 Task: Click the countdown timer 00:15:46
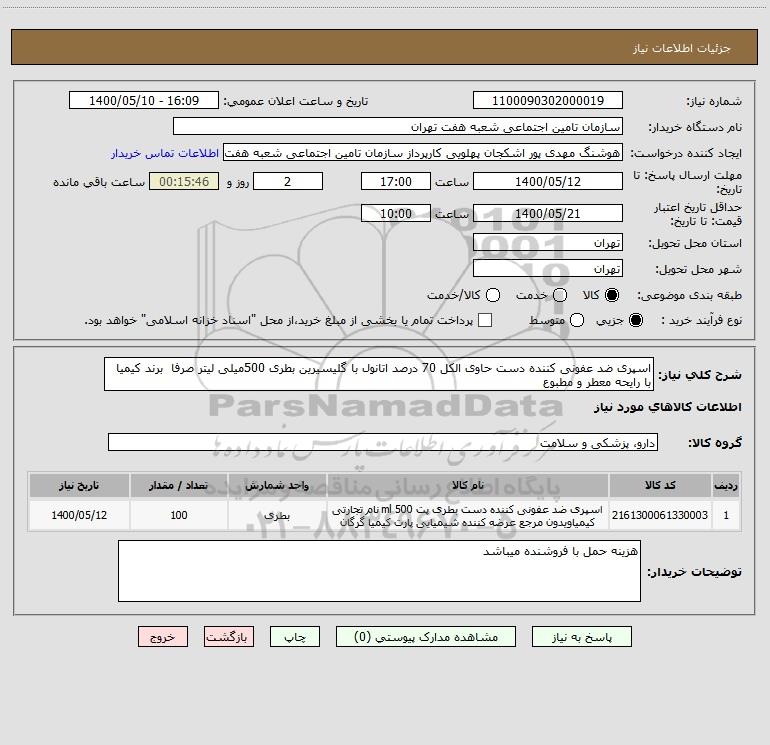pyautogui.click(x=184, y=182)
